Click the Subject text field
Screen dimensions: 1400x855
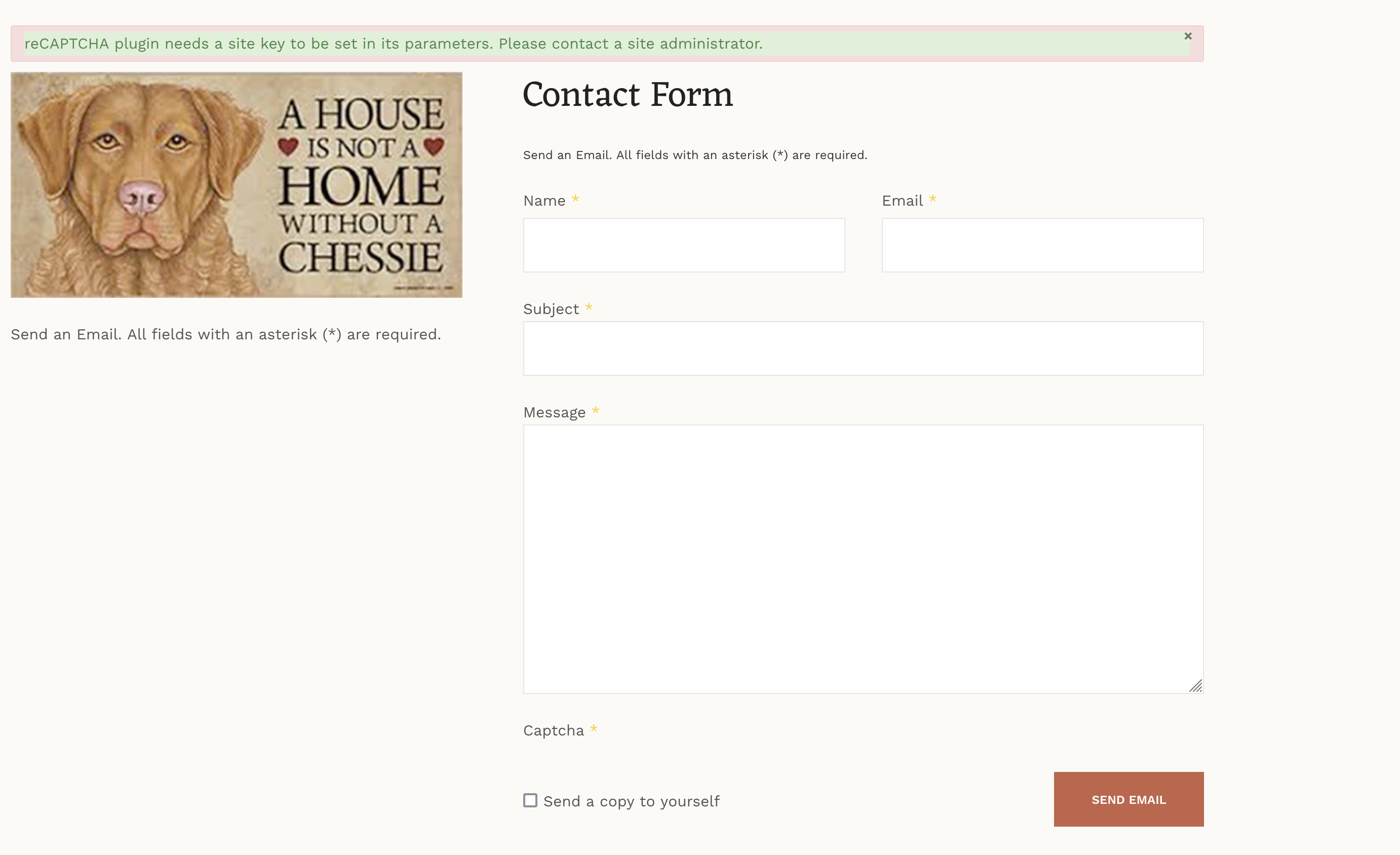(863, 348)
